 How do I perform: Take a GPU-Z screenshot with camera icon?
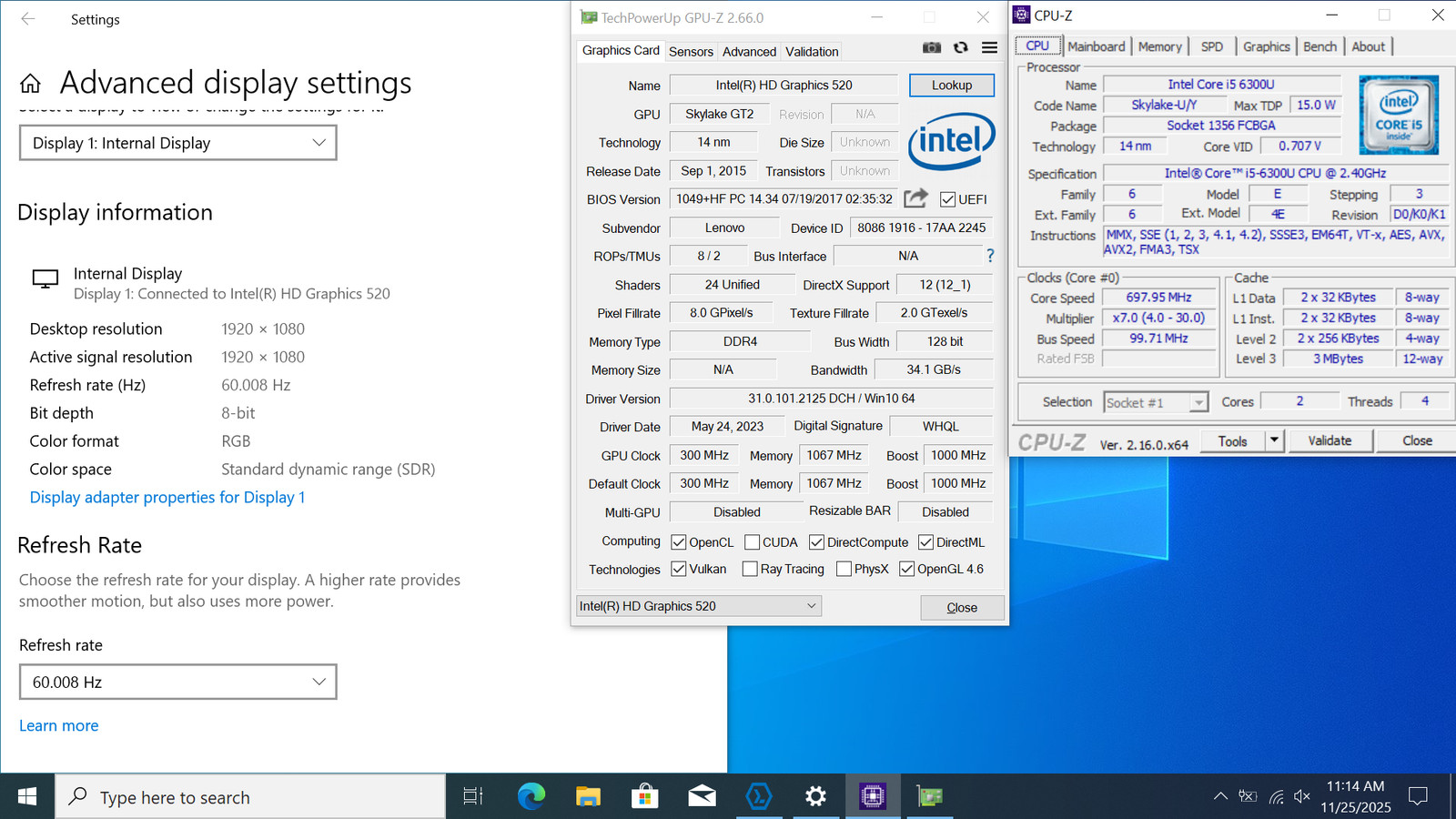(x=932, y=47)
